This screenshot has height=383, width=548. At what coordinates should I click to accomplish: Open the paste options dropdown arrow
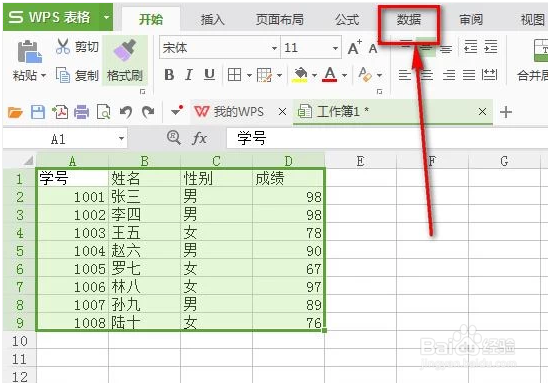[x=43, y=75]
